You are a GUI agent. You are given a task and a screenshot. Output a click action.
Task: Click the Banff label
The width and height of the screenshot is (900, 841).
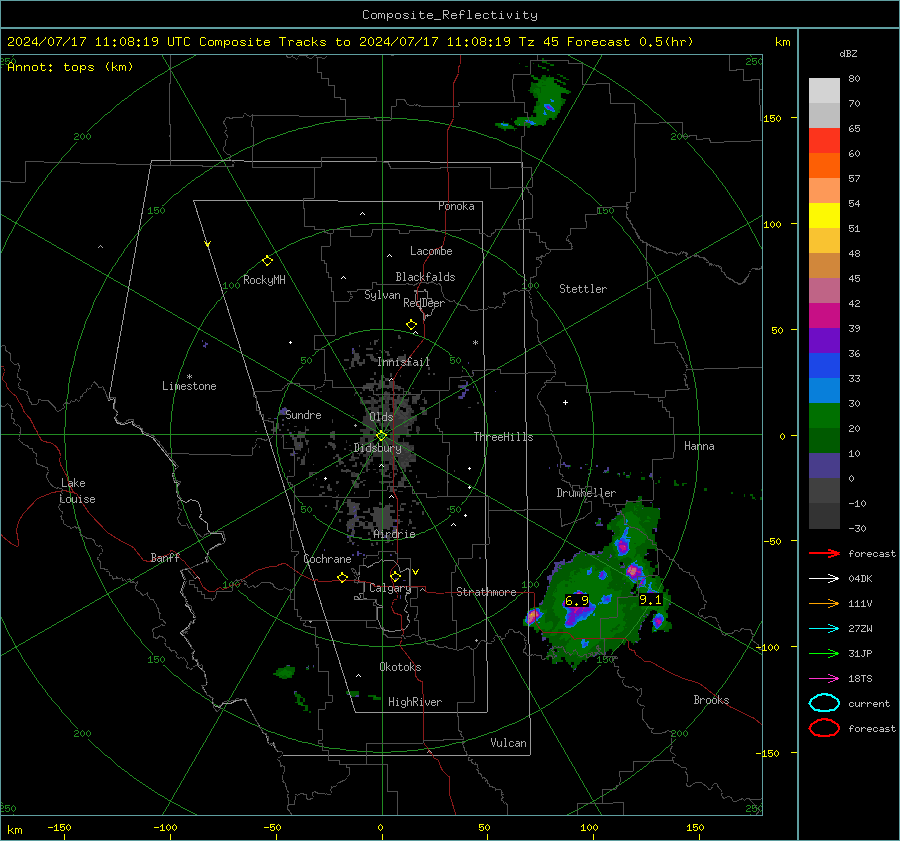165,557
